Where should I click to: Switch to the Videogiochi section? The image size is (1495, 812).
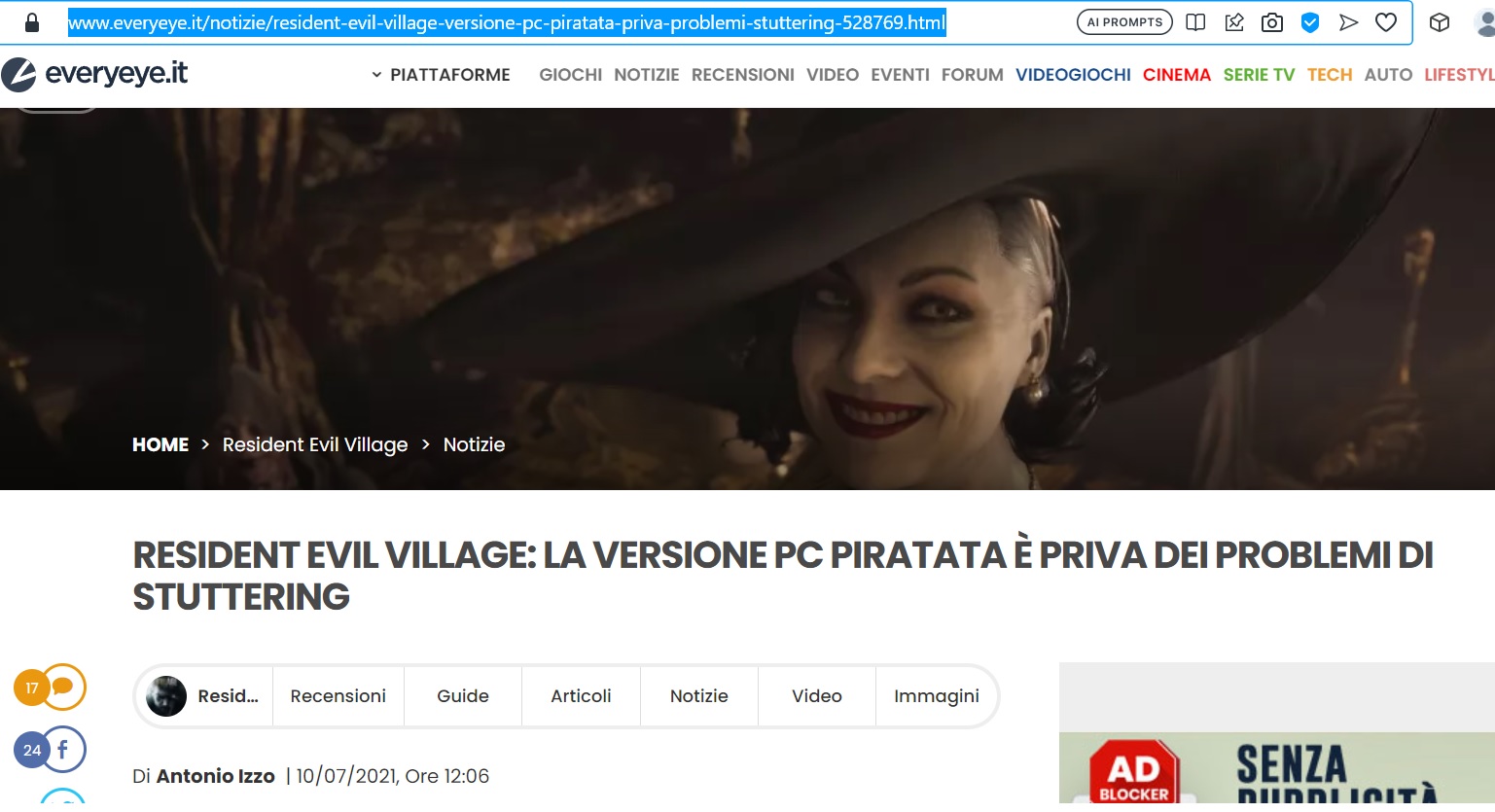[x=1074, y=75]
